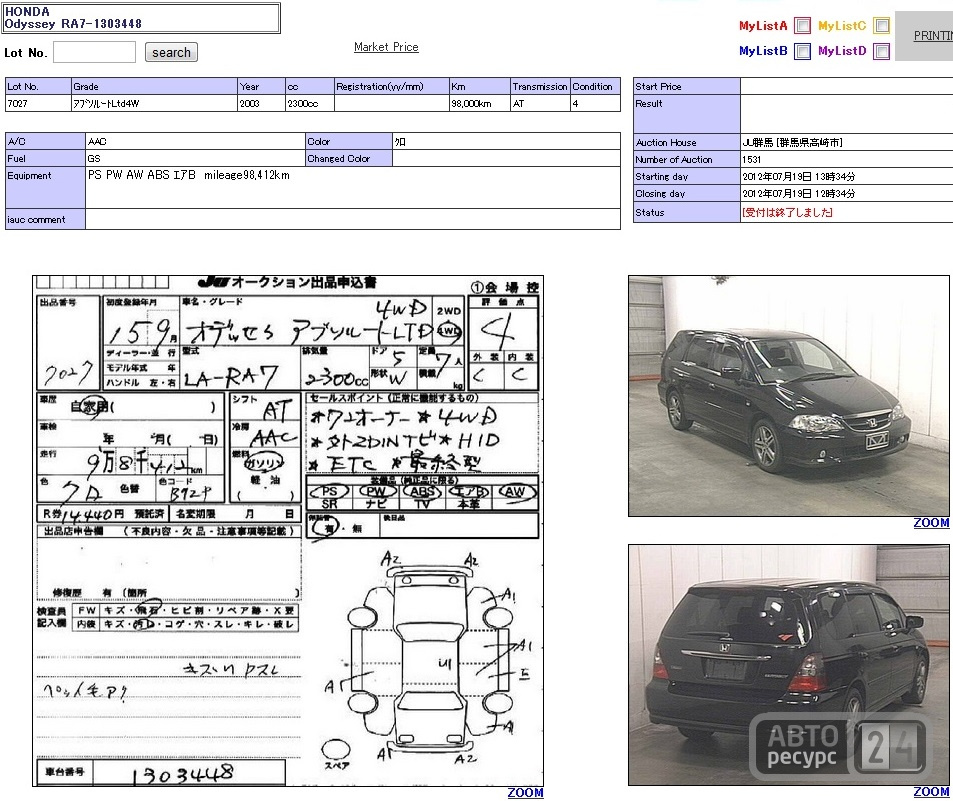Click the search button
Image resolution: width=953 pixels, height=801 pixels.
click(x=171, y=52)
